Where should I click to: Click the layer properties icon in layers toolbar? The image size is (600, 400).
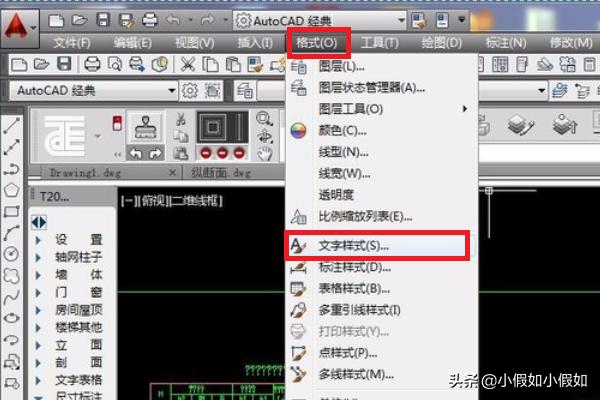coord(245,91)
